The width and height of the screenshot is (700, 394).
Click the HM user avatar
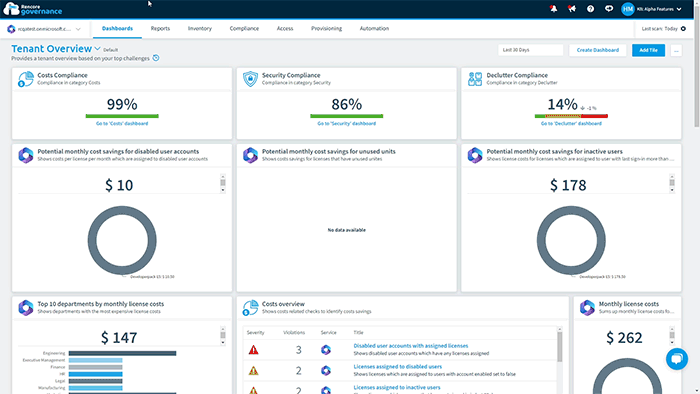(628, 9)
